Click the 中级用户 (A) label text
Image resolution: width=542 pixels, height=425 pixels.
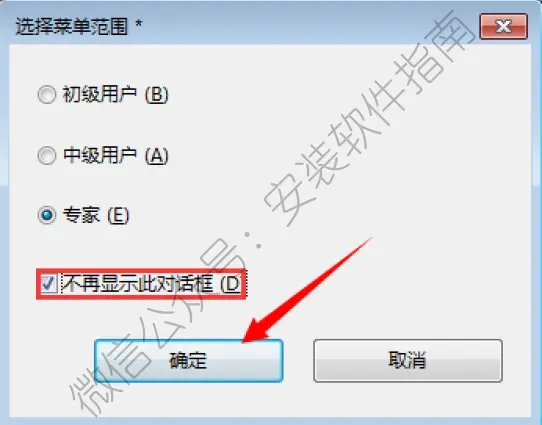115,155
